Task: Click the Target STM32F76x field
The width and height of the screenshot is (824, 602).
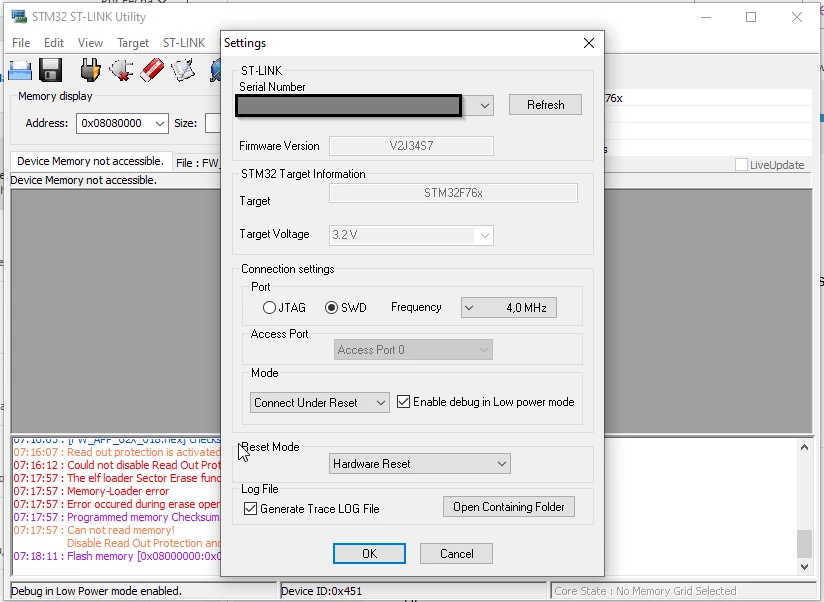Action: click(453, 193)
